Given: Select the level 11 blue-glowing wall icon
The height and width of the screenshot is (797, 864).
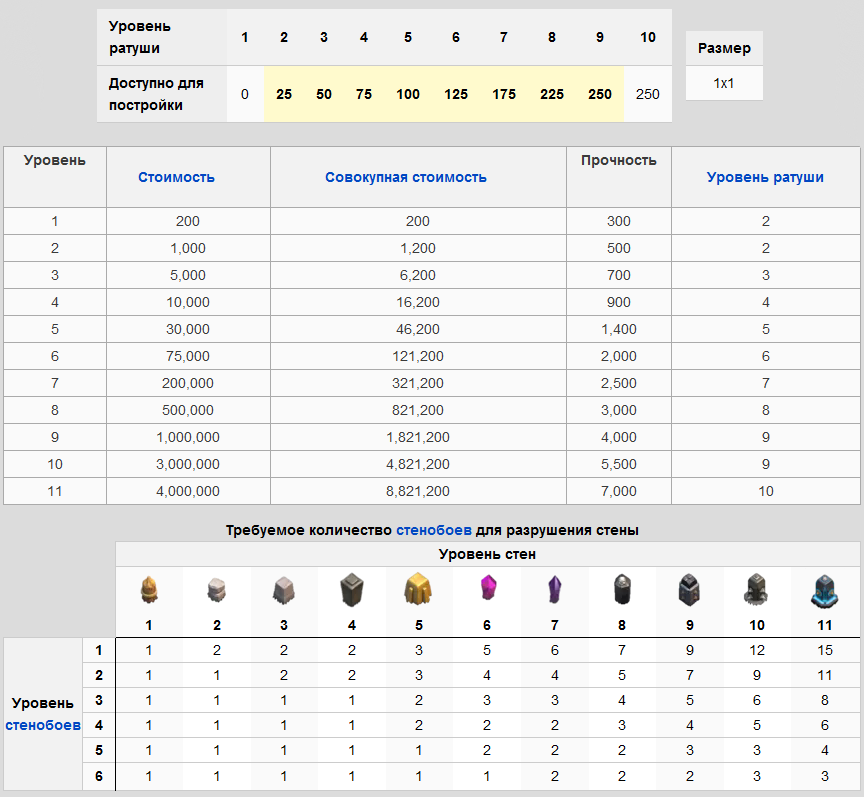Looking at the screenshot, I should (x=824, y=590).
